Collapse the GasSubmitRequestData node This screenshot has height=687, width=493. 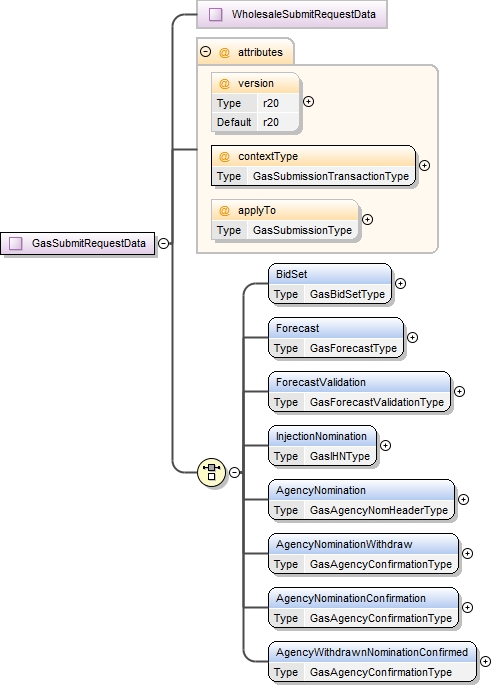(x=163, y=243)
